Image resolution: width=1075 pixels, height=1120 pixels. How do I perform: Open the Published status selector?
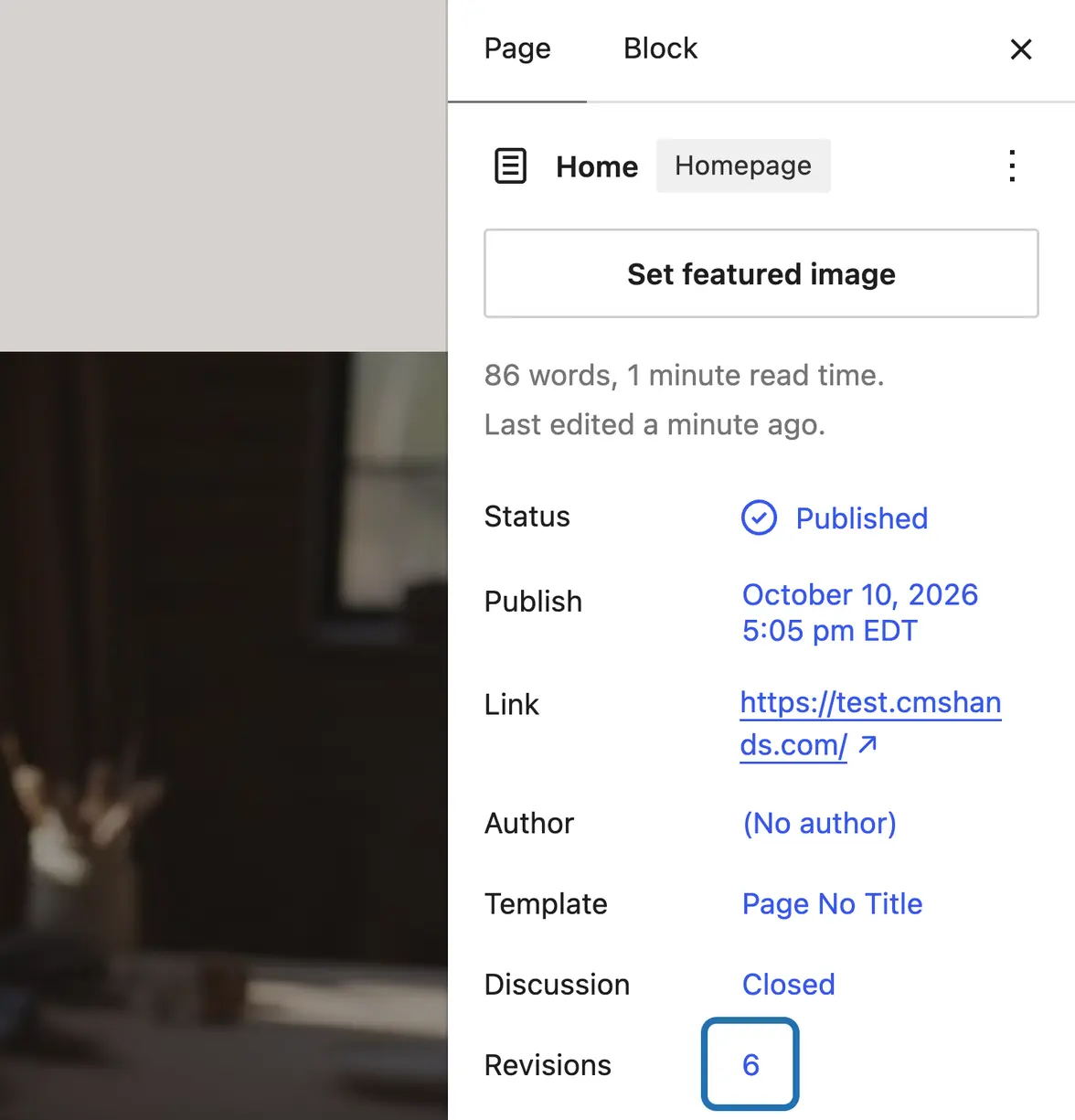pos(835,518)
